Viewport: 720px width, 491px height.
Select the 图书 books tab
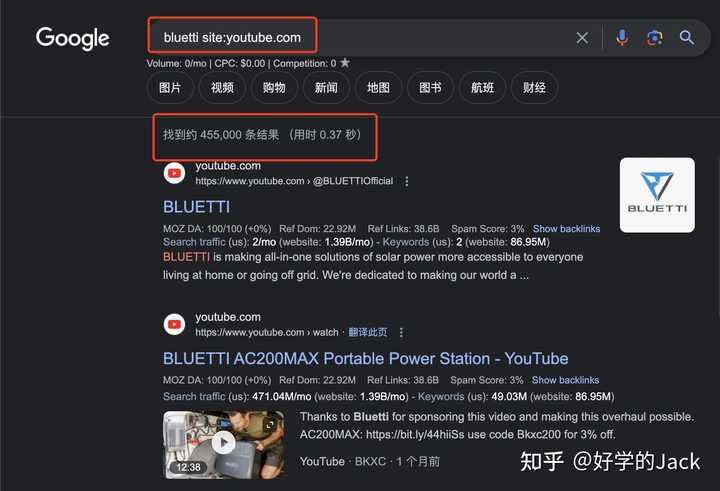430,87
